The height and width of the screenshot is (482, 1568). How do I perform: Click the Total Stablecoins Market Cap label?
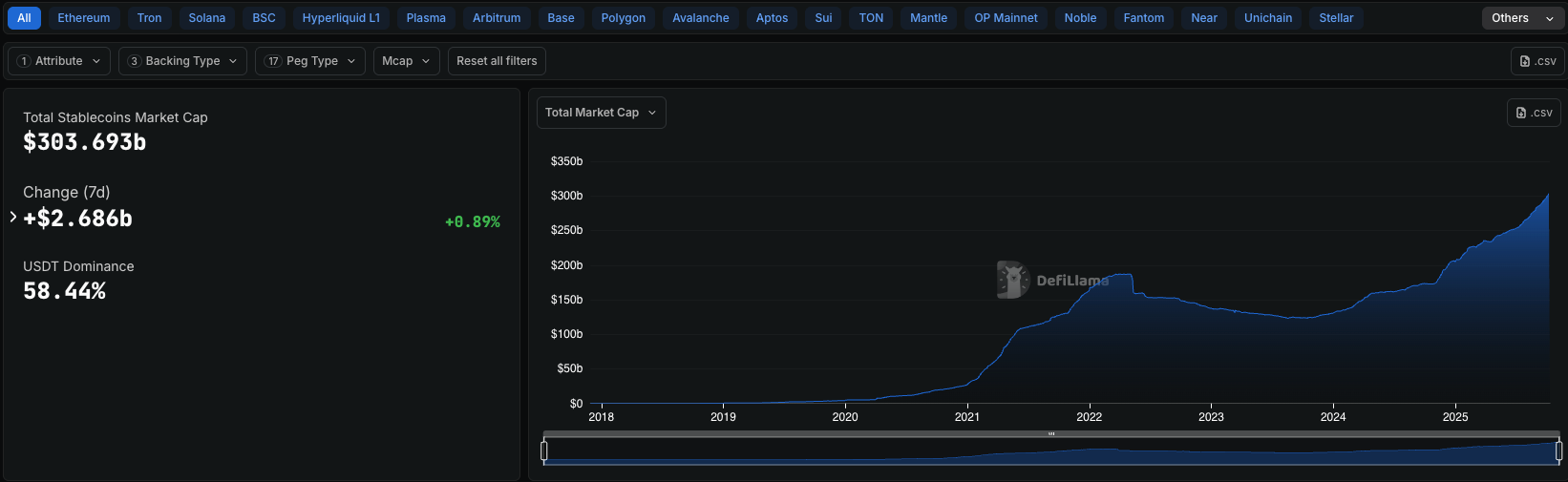click(x=116, y=117)
